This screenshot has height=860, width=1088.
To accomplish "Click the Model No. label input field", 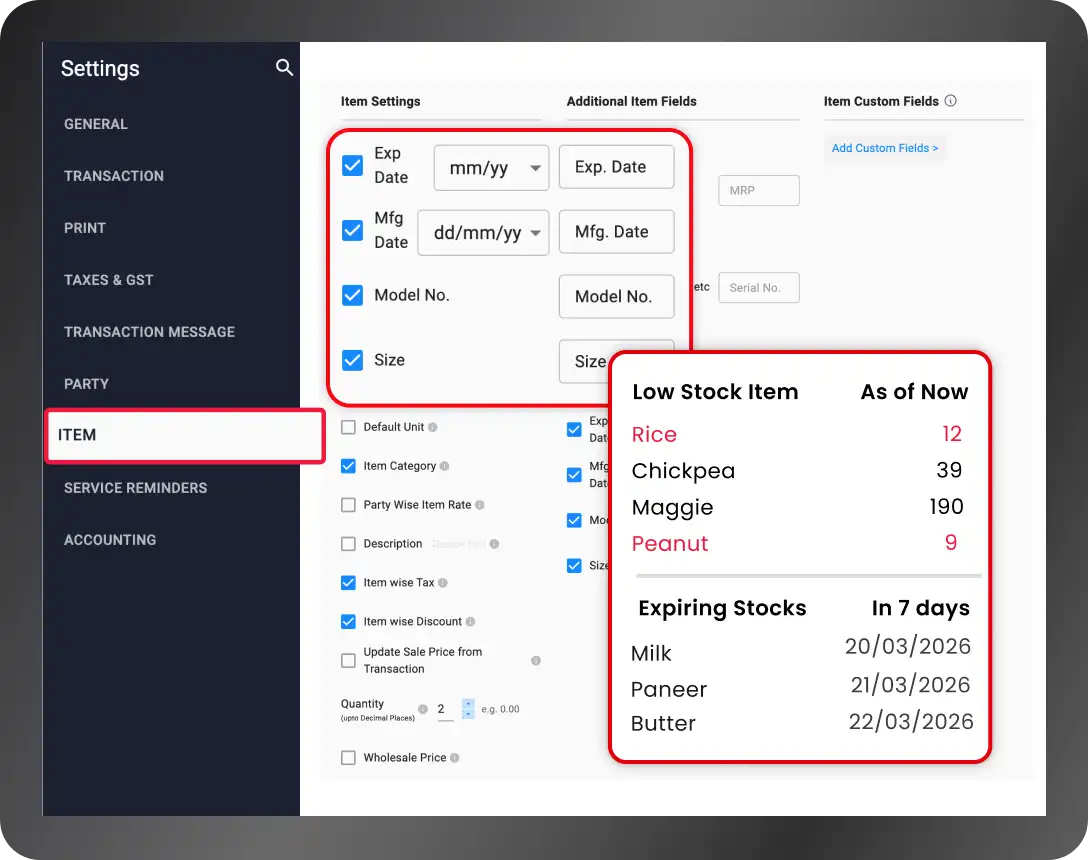I will tap(616, 296).
